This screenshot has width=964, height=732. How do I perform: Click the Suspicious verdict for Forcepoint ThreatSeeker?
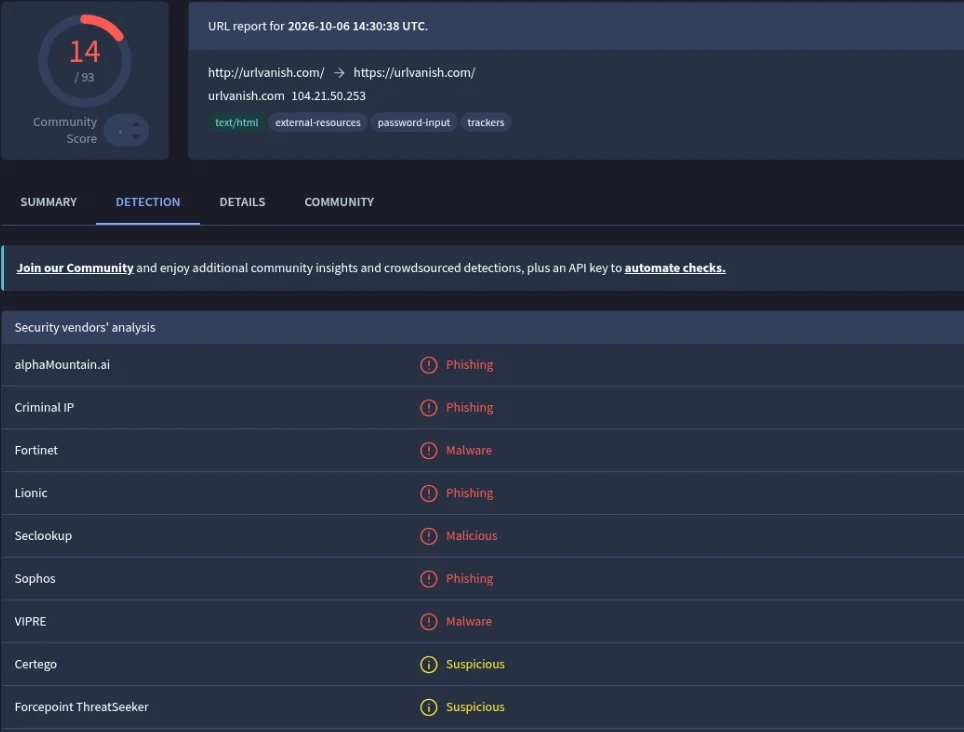pyautogui.click(x=475, y=707)
